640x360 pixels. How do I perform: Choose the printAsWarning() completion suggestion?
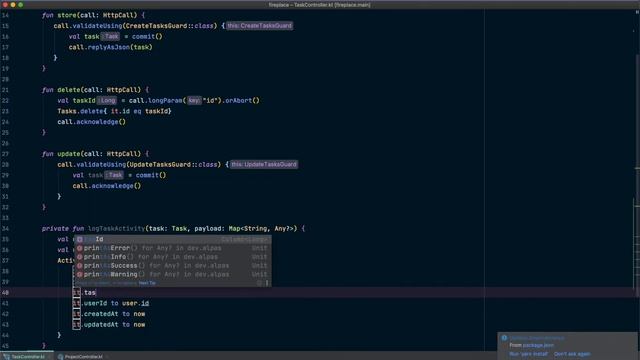click(x=172, y=275)
